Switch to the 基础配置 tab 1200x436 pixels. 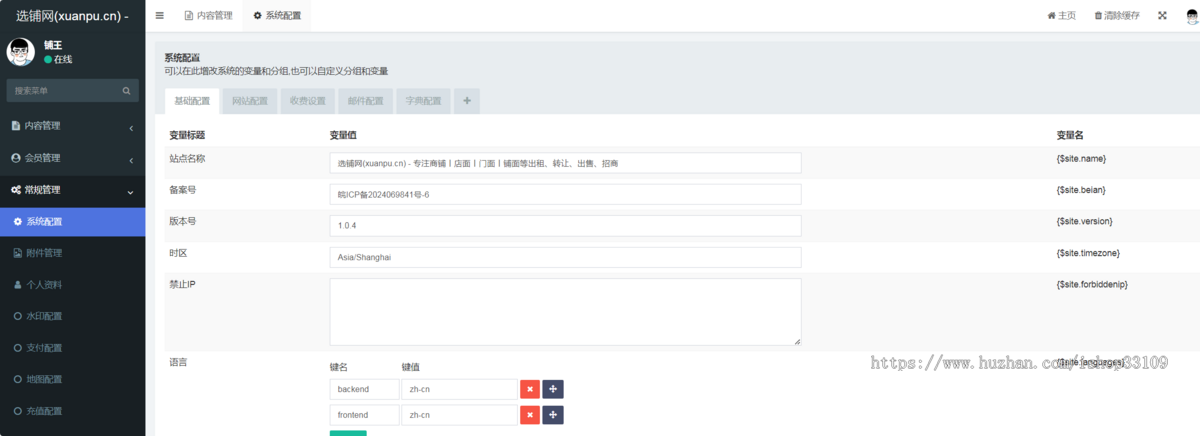pos(192,101)
